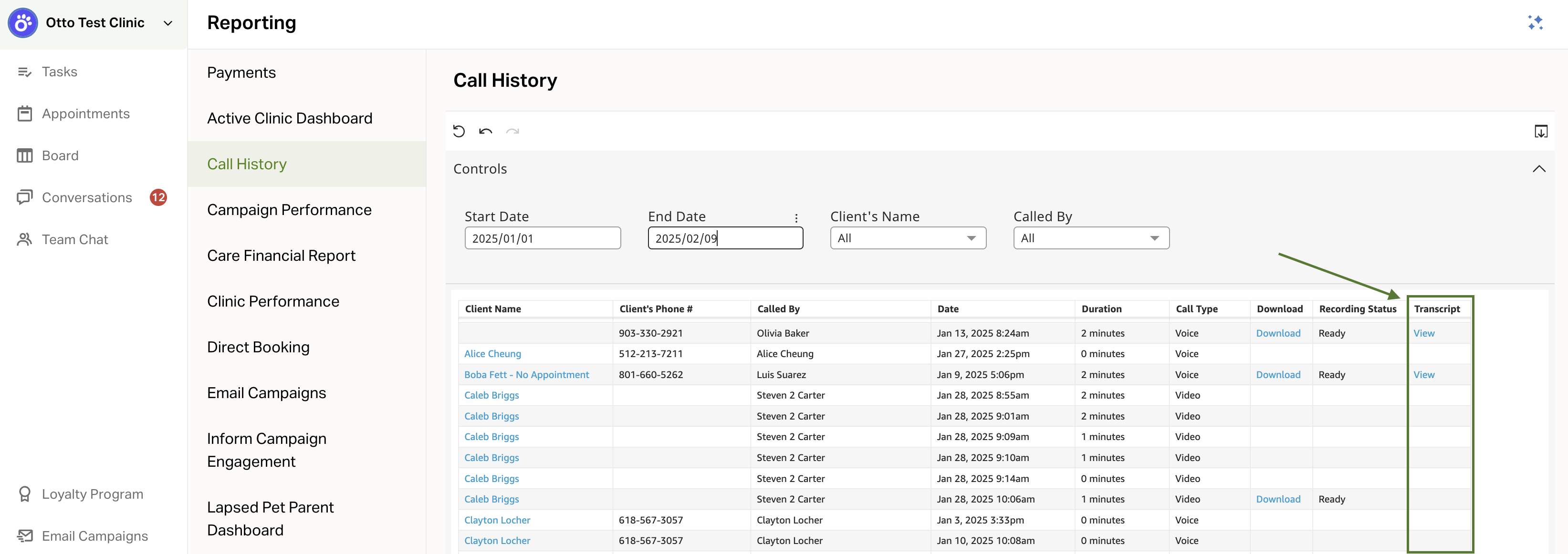This screenshot has width=1568, height=554.
Task: Select Lapsed Pet Parent Dashboard report
Action: [270, 519]
